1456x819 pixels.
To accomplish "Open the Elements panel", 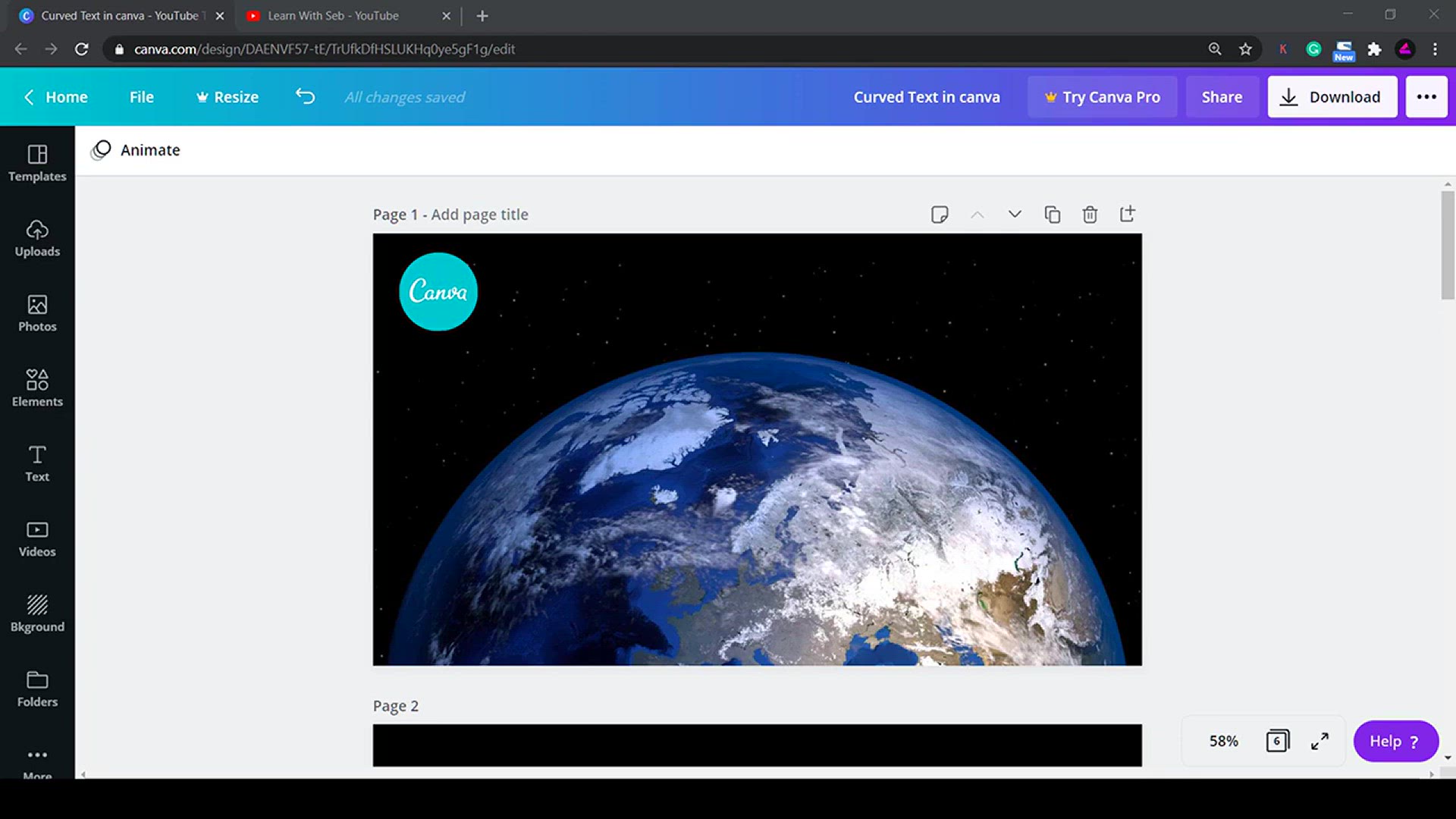I will point(37,388).
